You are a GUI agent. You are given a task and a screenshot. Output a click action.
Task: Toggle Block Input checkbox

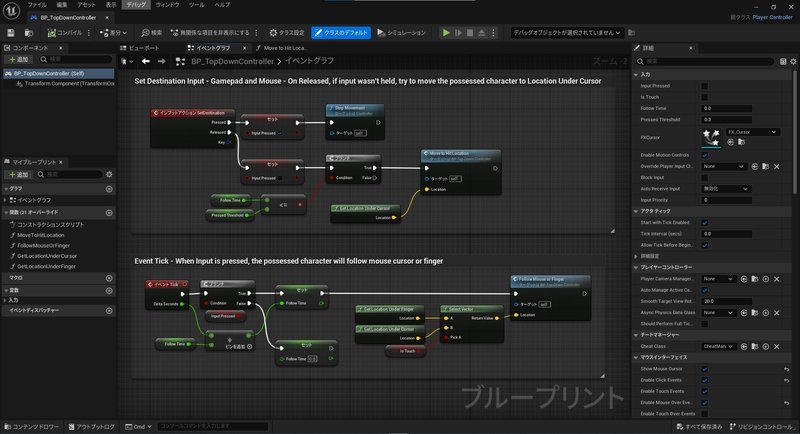pos(705,177)
